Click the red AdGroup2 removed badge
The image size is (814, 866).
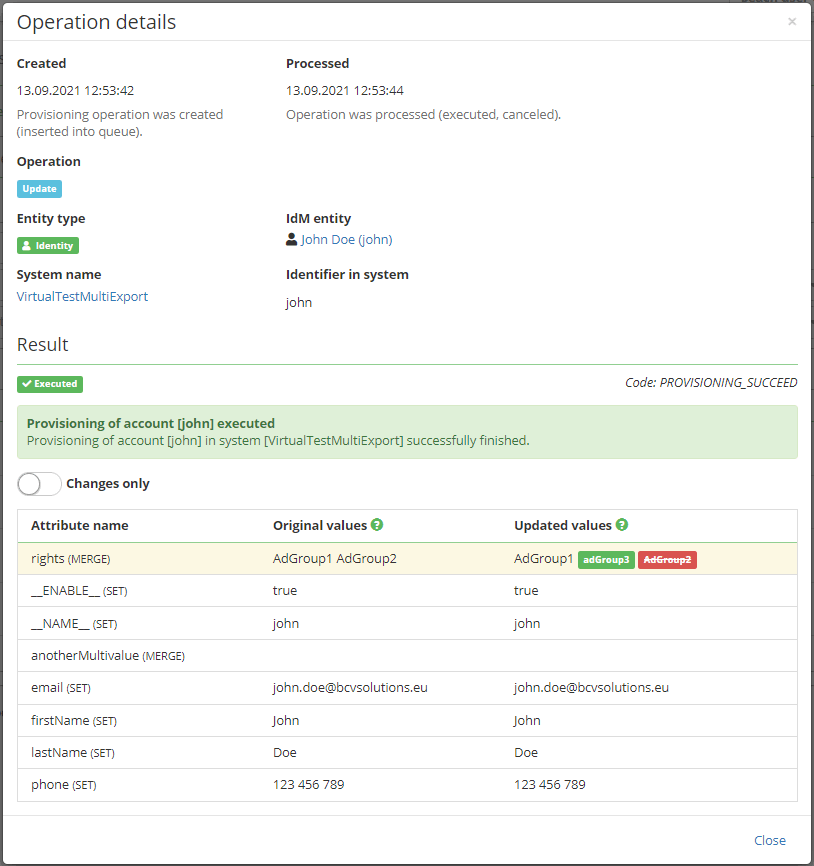pos(667,560)
